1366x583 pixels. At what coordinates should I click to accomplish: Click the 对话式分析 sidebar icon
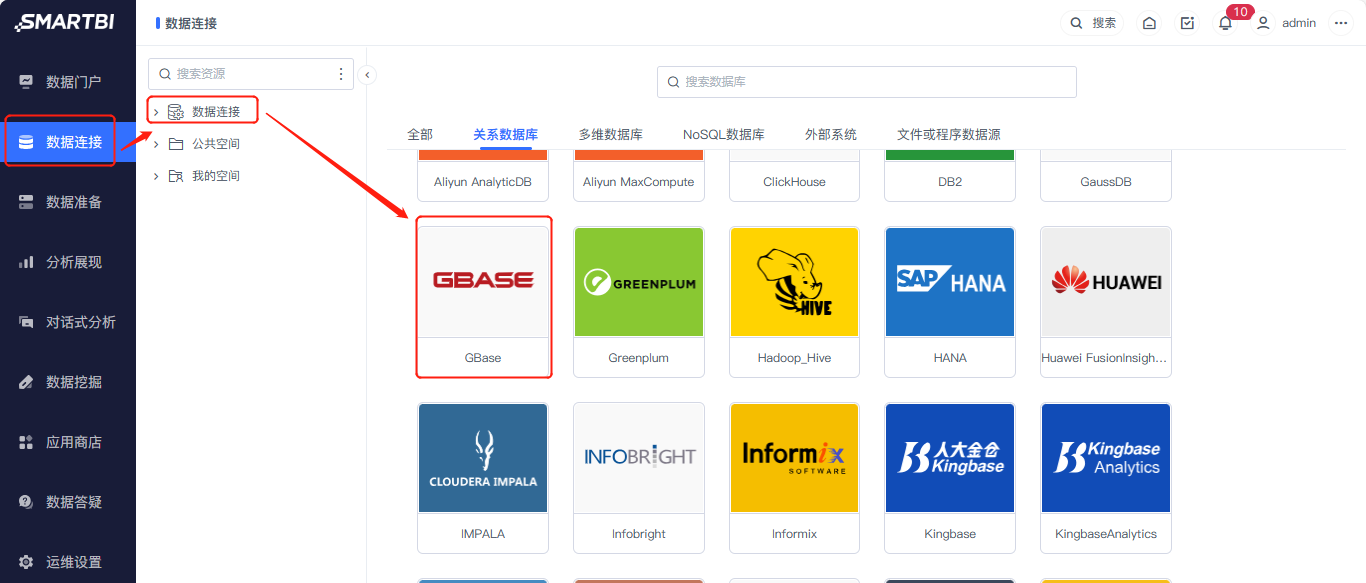pyautogui.click(x=26, y=322)
